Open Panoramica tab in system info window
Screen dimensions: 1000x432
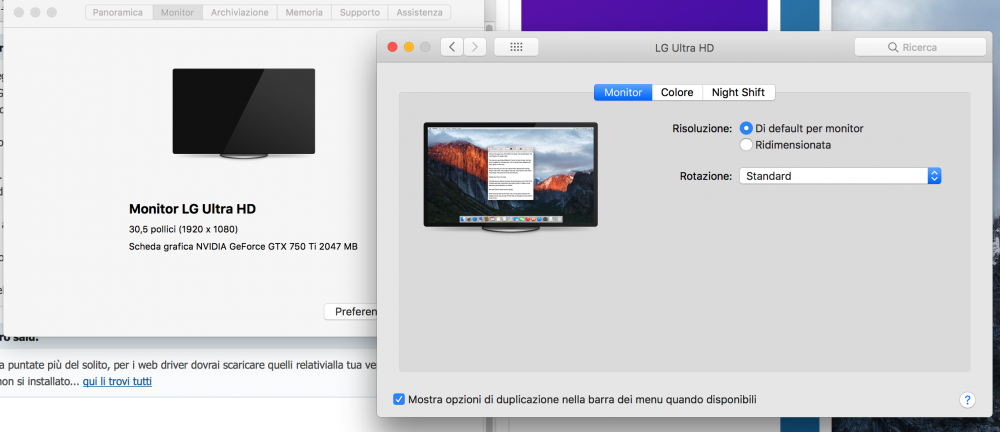click(118, 12)
